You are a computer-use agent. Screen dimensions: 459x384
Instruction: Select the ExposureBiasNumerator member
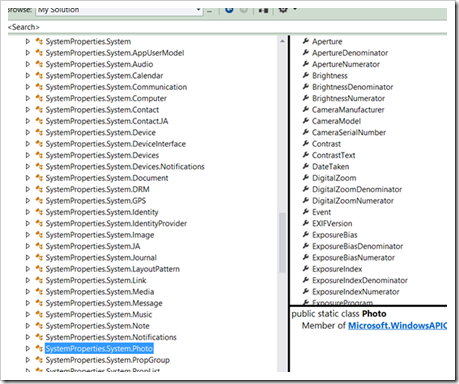pyautogui.click(x=354, y=257)
